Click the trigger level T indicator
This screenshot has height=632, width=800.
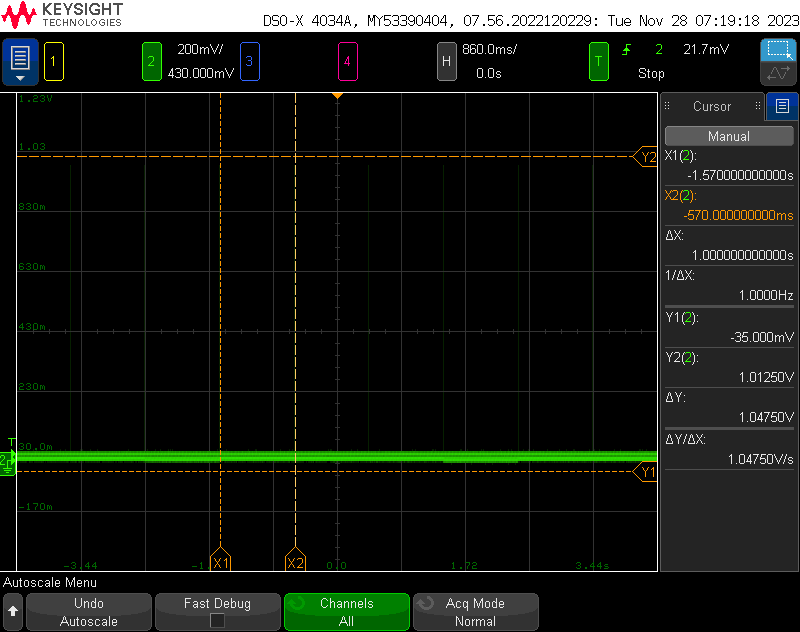point(12,442)
